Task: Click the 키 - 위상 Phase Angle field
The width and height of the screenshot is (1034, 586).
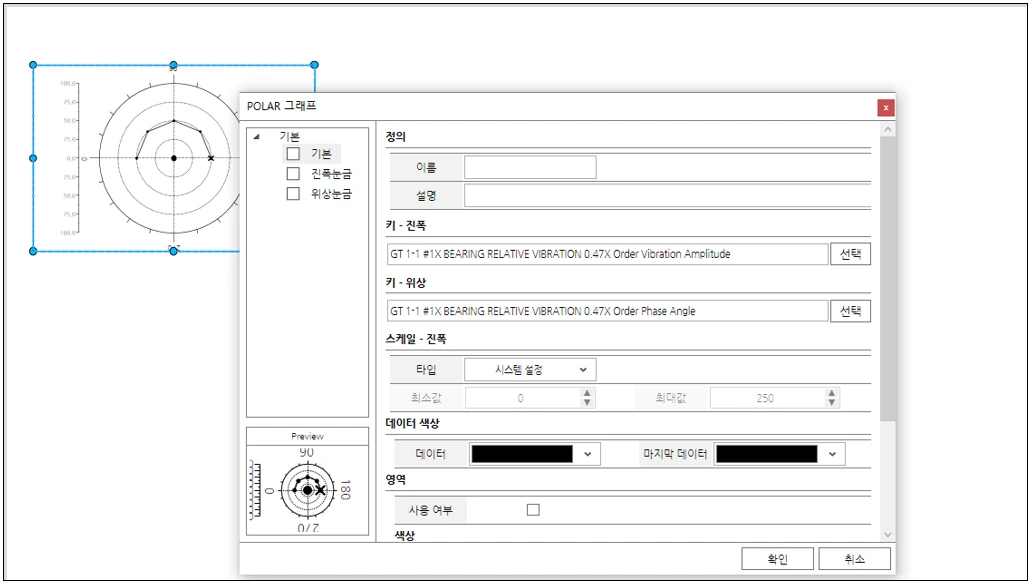Action: point(607,311)
